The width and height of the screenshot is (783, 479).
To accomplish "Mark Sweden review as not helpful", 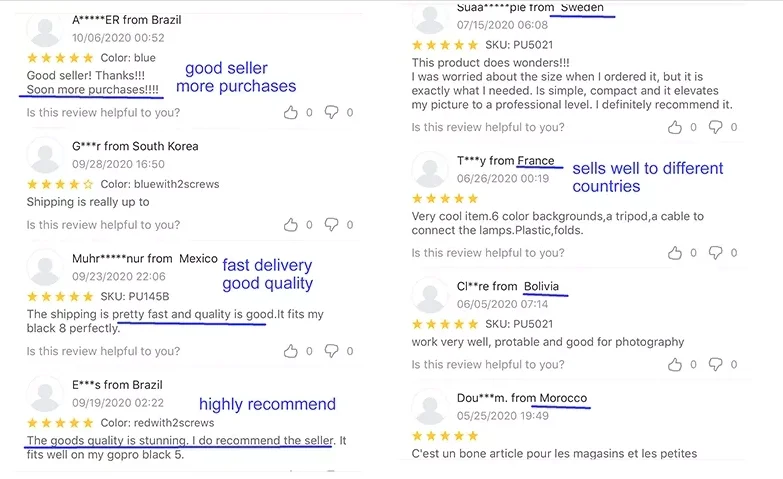I will 715,127.
